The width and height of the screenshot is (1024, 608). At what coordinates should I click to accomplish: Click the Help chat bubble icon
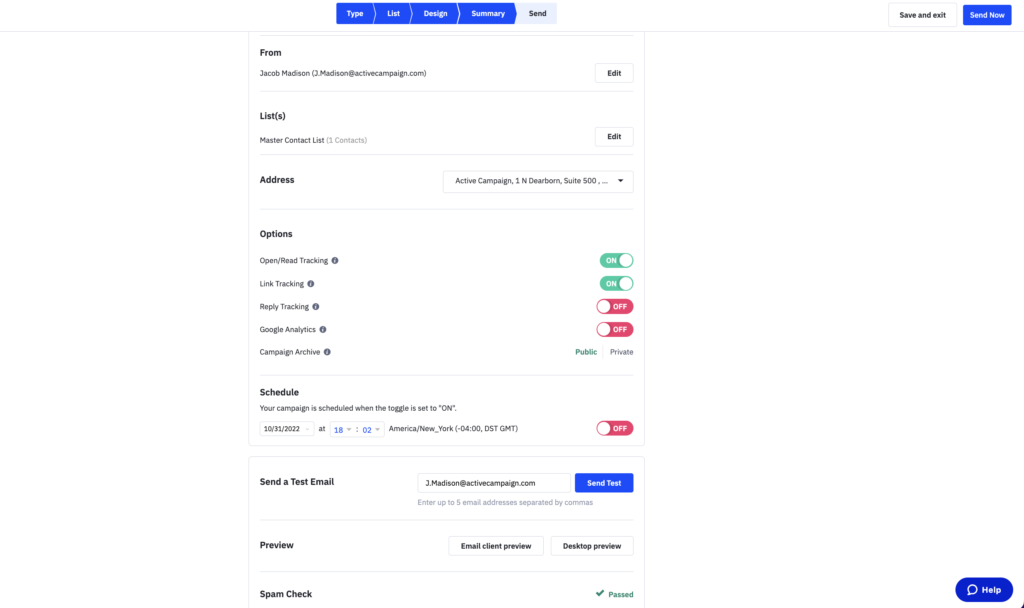tap(972, 590)
